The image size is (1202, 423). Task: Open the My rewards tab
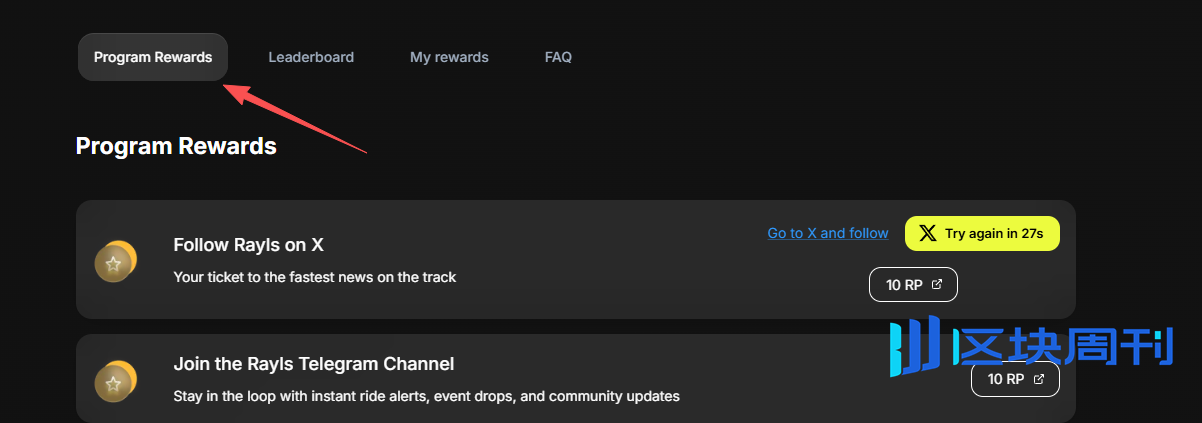[x=449, y=57]
